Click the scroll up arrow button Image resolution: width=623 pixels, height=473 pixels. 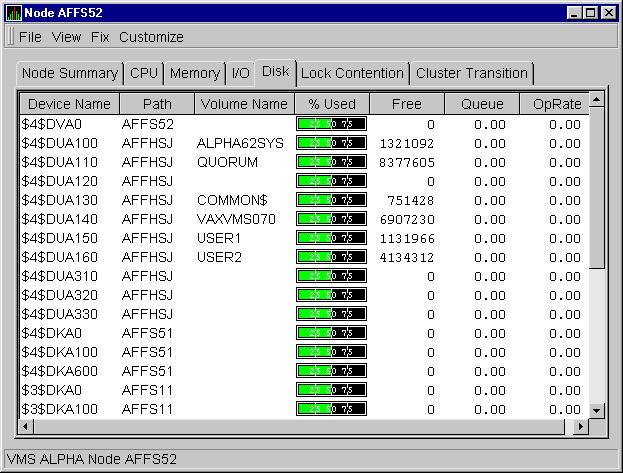tap(597, 100)
